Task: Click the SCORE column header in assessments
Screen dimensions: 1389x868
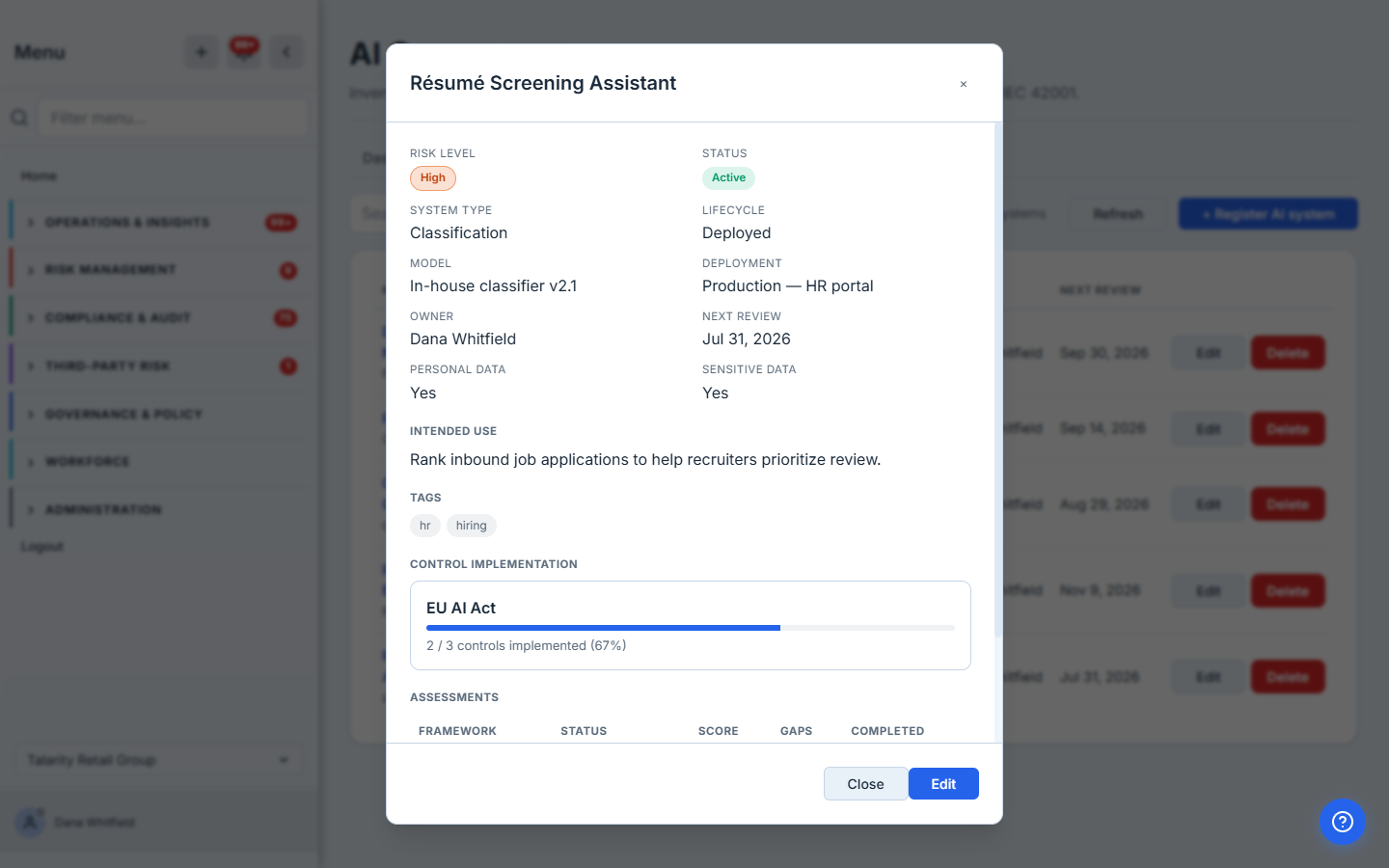Action: tap(719, 731)
